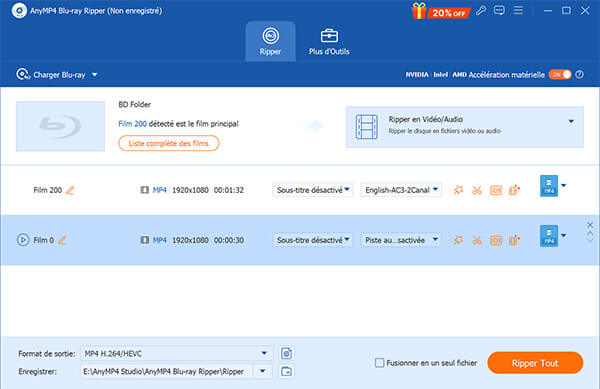
Task: Click the Ripper Tout button
Action: [x=535, y=363]
